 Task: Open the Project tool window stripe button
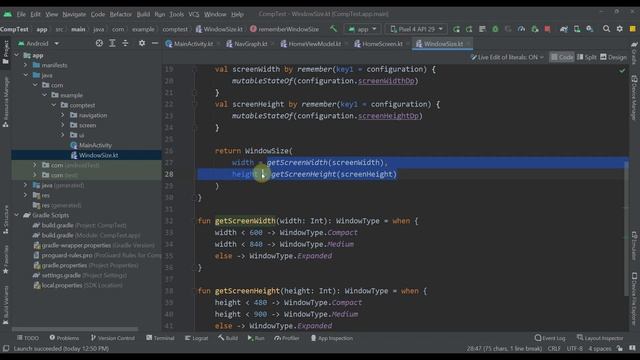(x=6, y=52)
